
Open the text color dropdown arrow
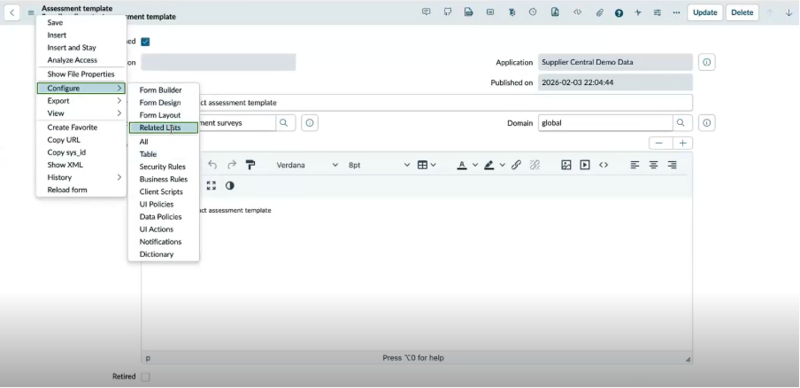(475, 165)
